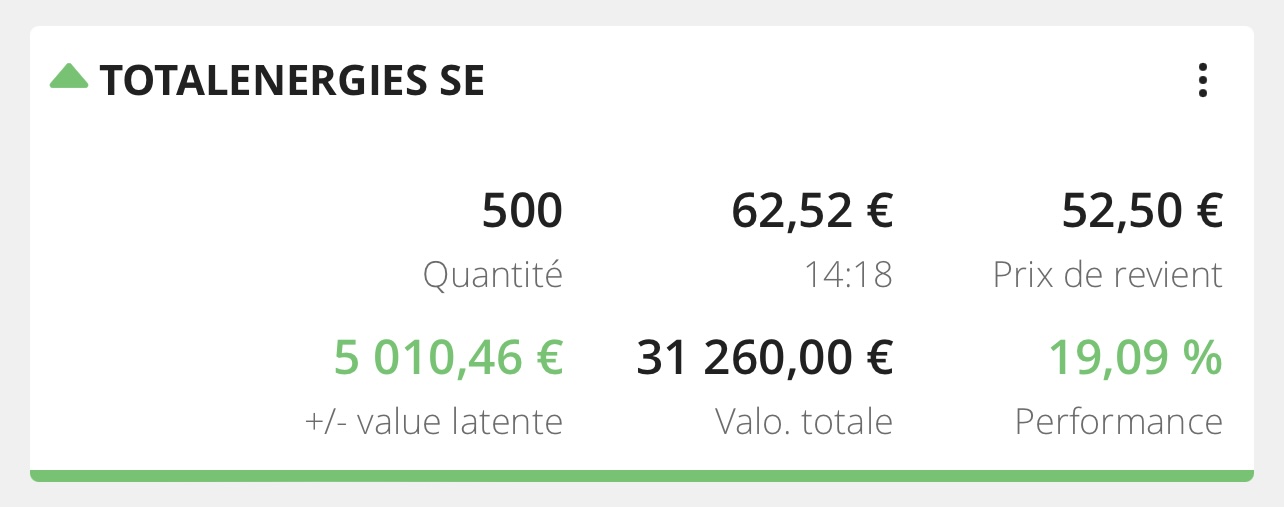Image resolution: width=1284 pixels, height=507 pixels.
Task: Click the green bar under the card
Action: click(641, 476)
